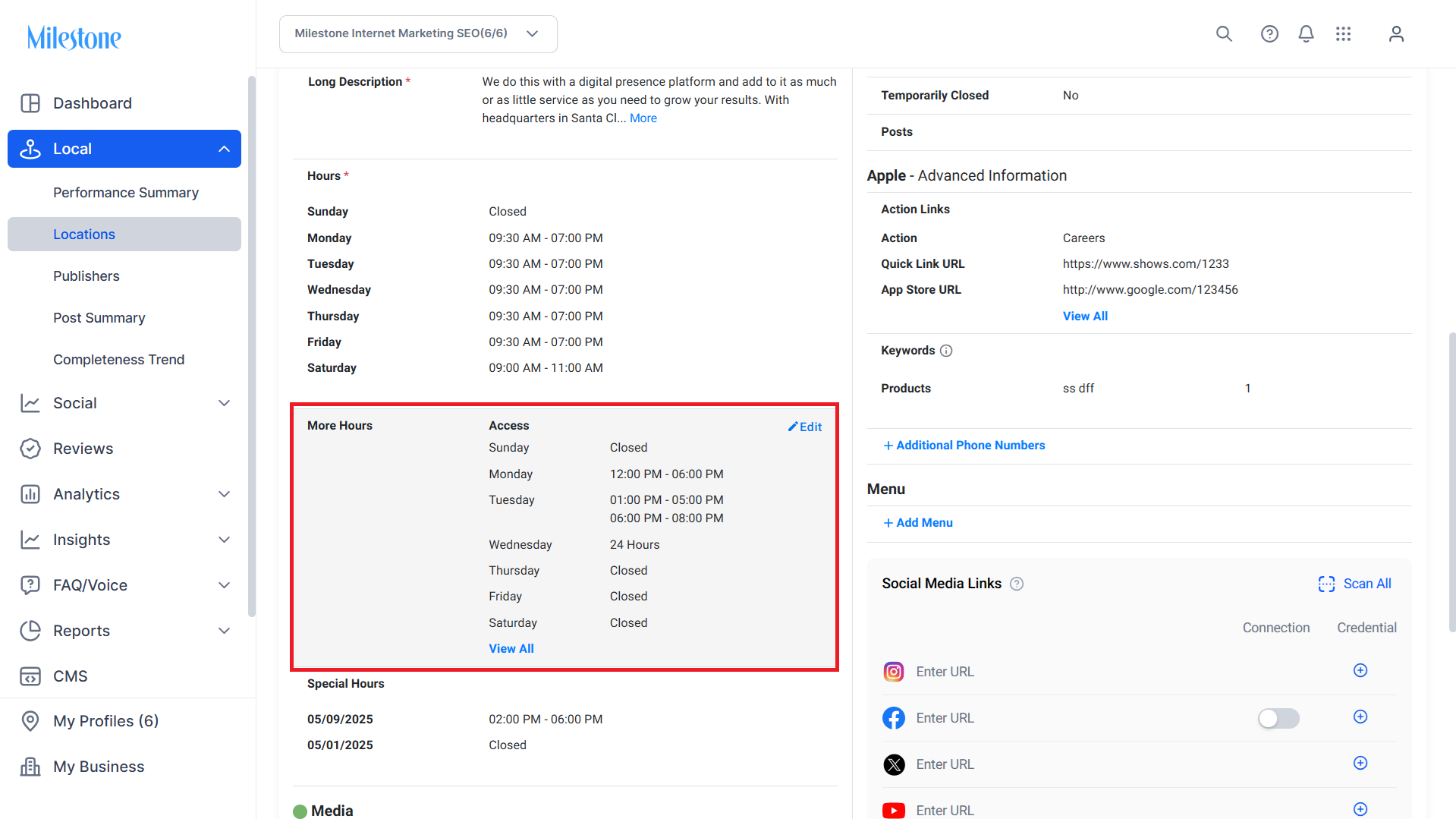Viewport: 1456px width, 819px height.
Task: Open the apps grid icon
Action: point(1343,33)
